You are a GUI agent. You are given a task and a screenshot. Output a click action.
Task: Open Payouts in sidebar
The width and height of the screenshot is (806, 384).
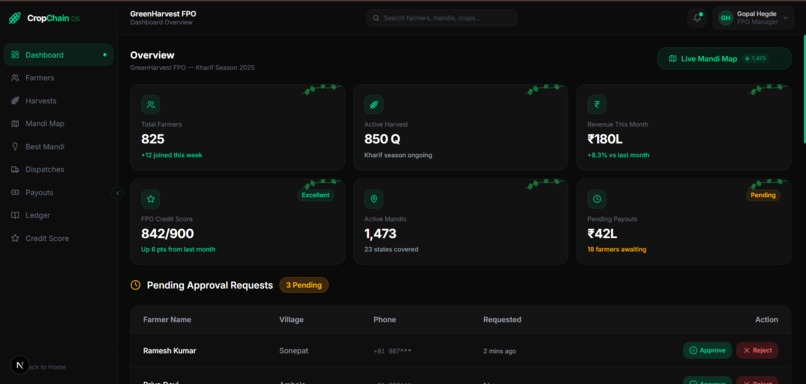coord(59,192)
